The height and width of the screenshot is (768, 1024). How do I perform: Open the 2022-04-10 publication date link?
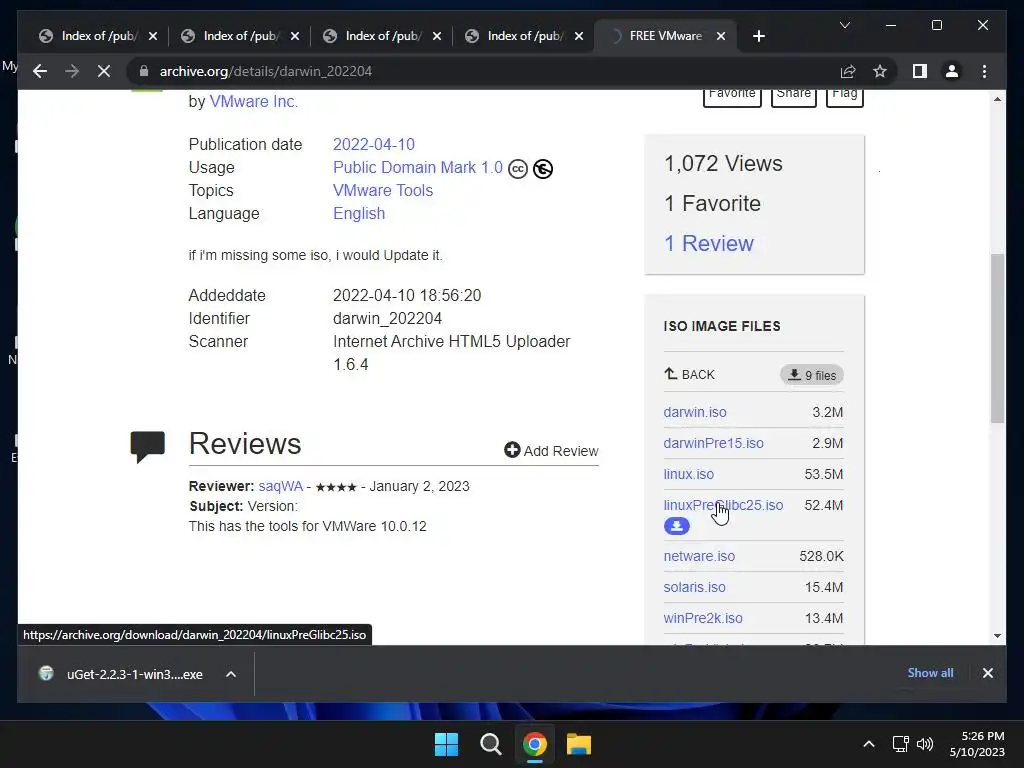coord(374,144)
